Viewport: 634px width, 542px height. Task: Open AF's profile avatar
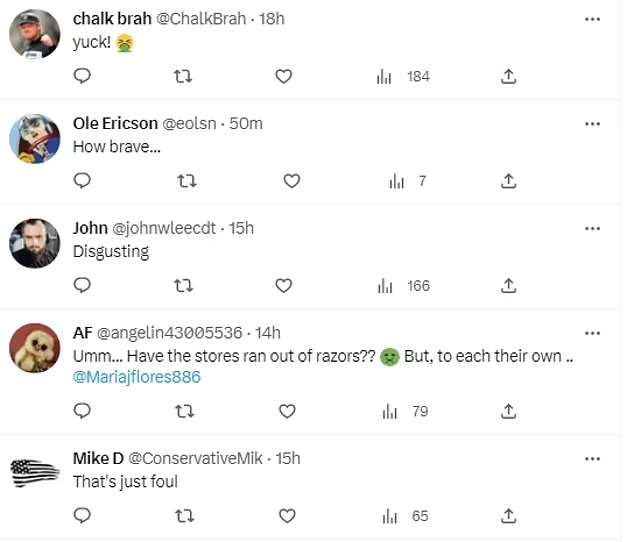(x=34, y=349)
